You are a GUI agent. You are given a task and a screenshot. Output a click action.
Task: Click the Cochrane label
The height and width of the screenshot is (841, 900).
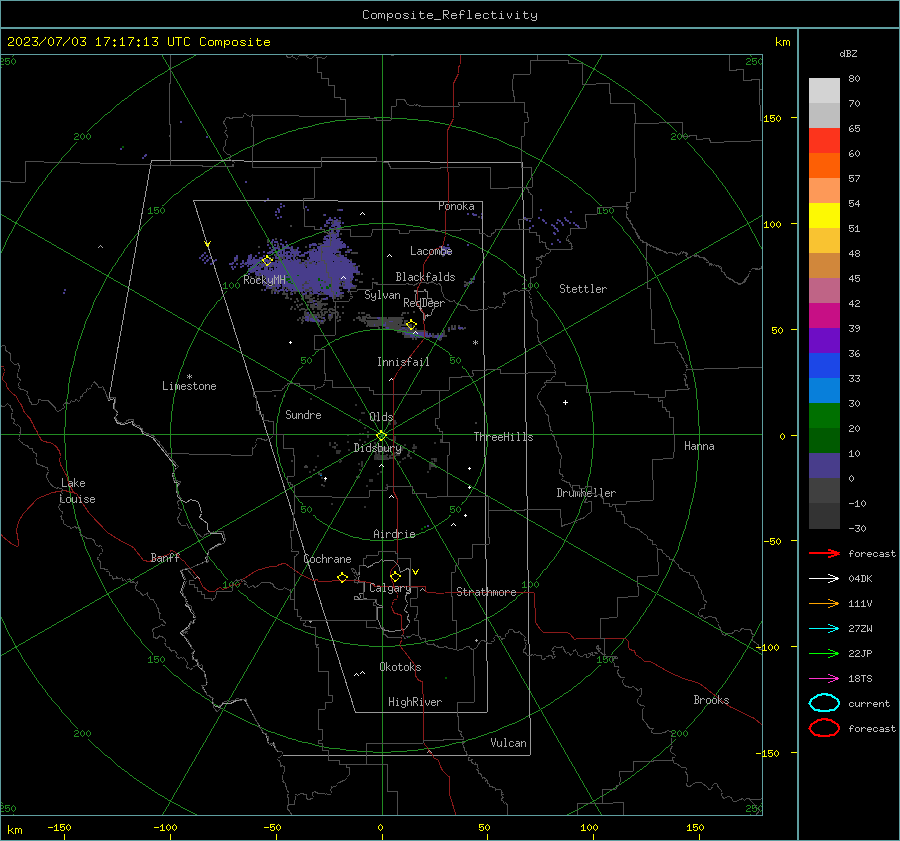[327, 559]
